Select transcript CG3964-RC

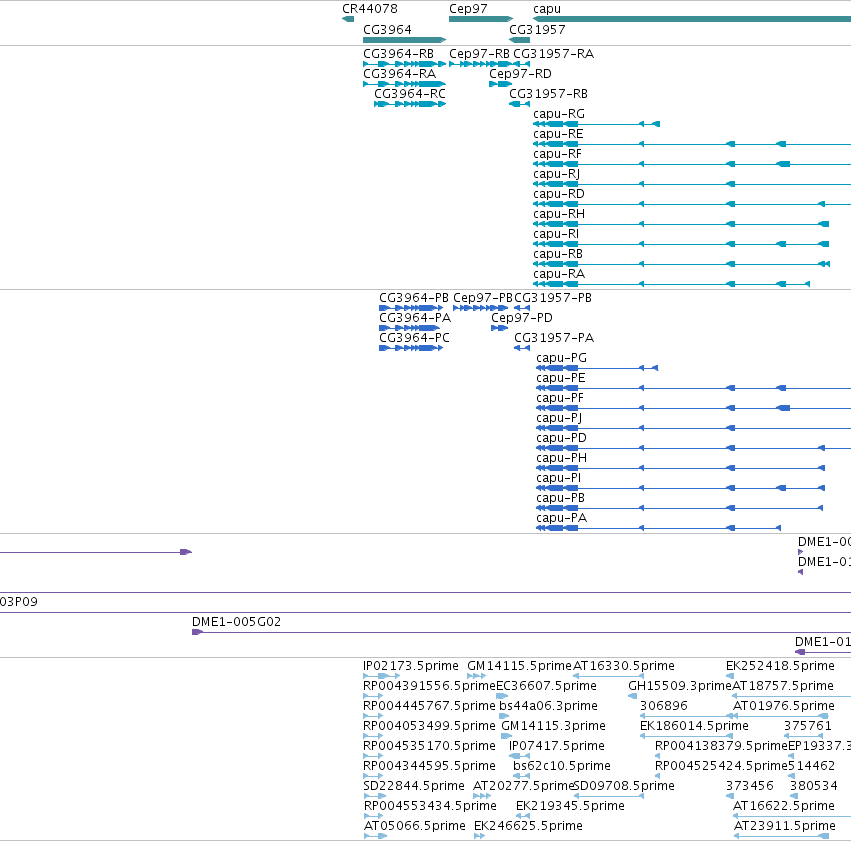click(410, 104)
